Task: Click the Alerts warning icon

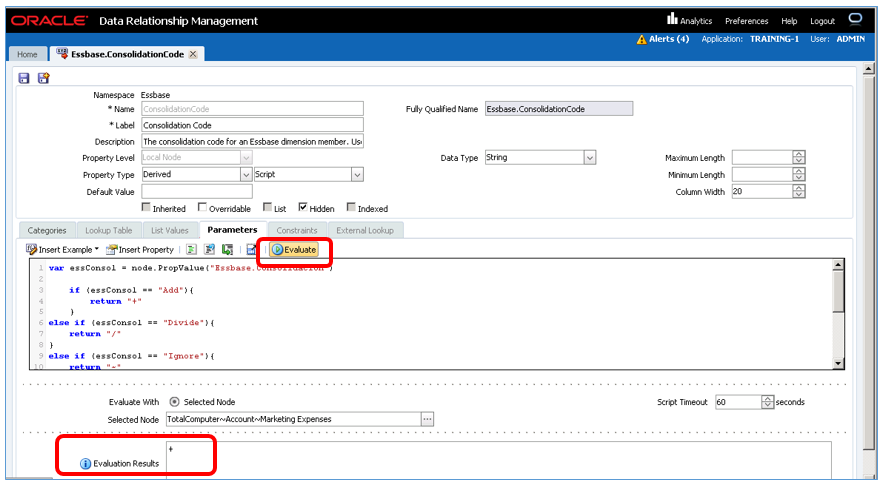Action: click(641, 39)
